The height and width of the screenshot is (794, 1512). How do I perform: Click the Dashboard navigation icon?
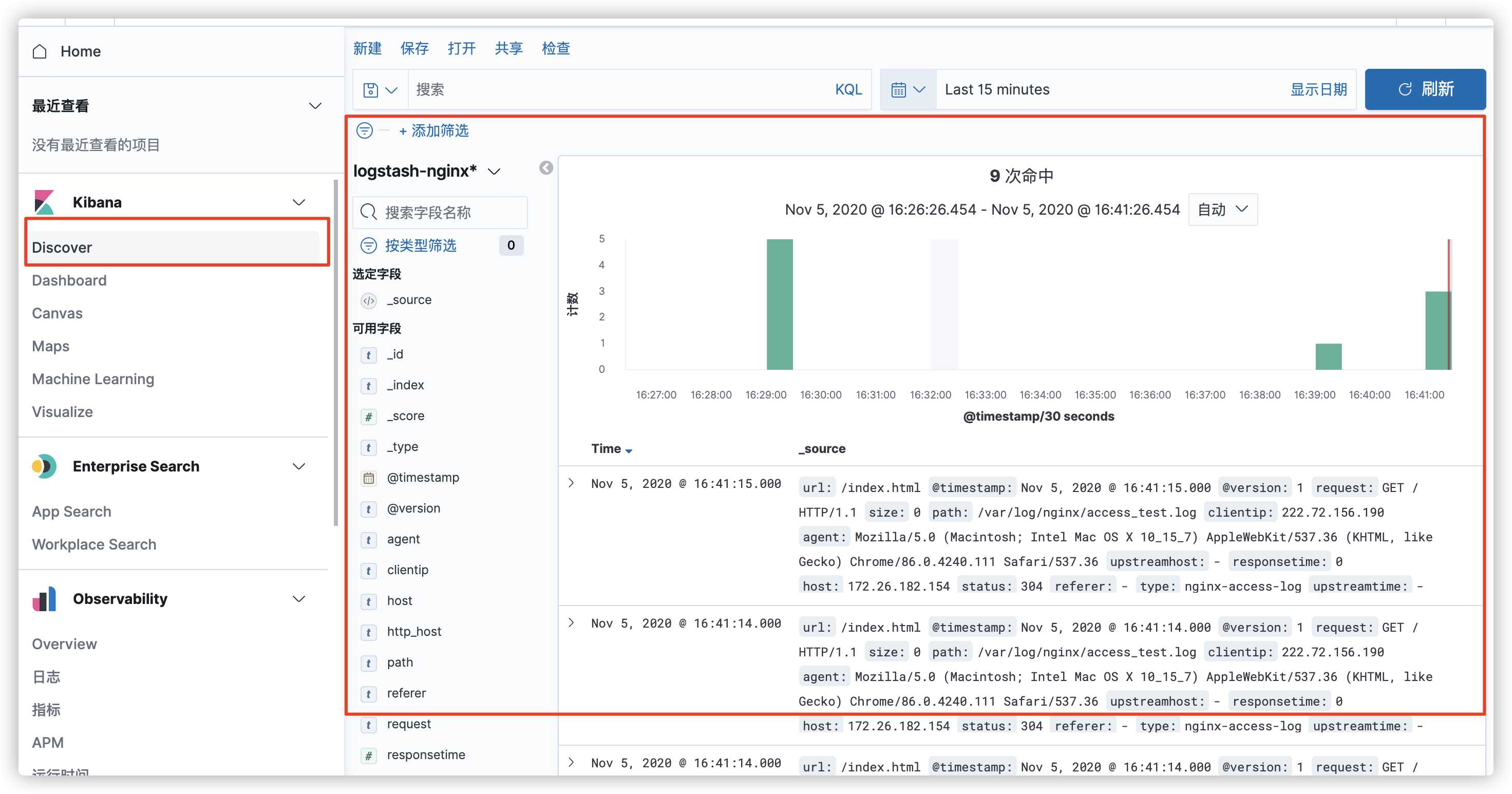click(68, 279)
